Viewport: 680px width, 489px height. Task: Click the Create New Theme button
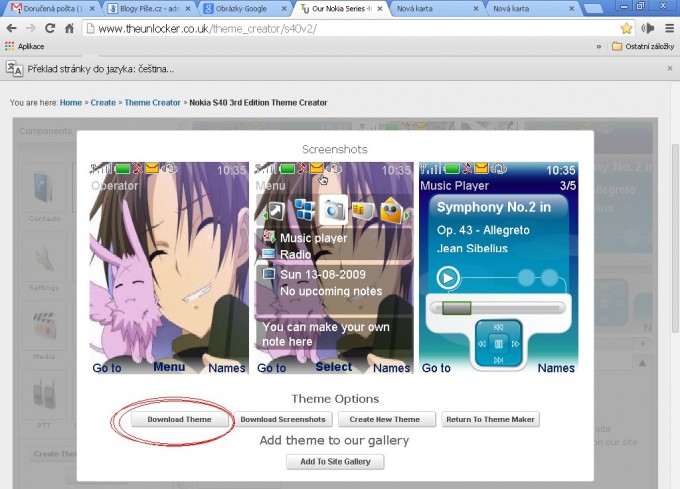click(x=386, y=419)
